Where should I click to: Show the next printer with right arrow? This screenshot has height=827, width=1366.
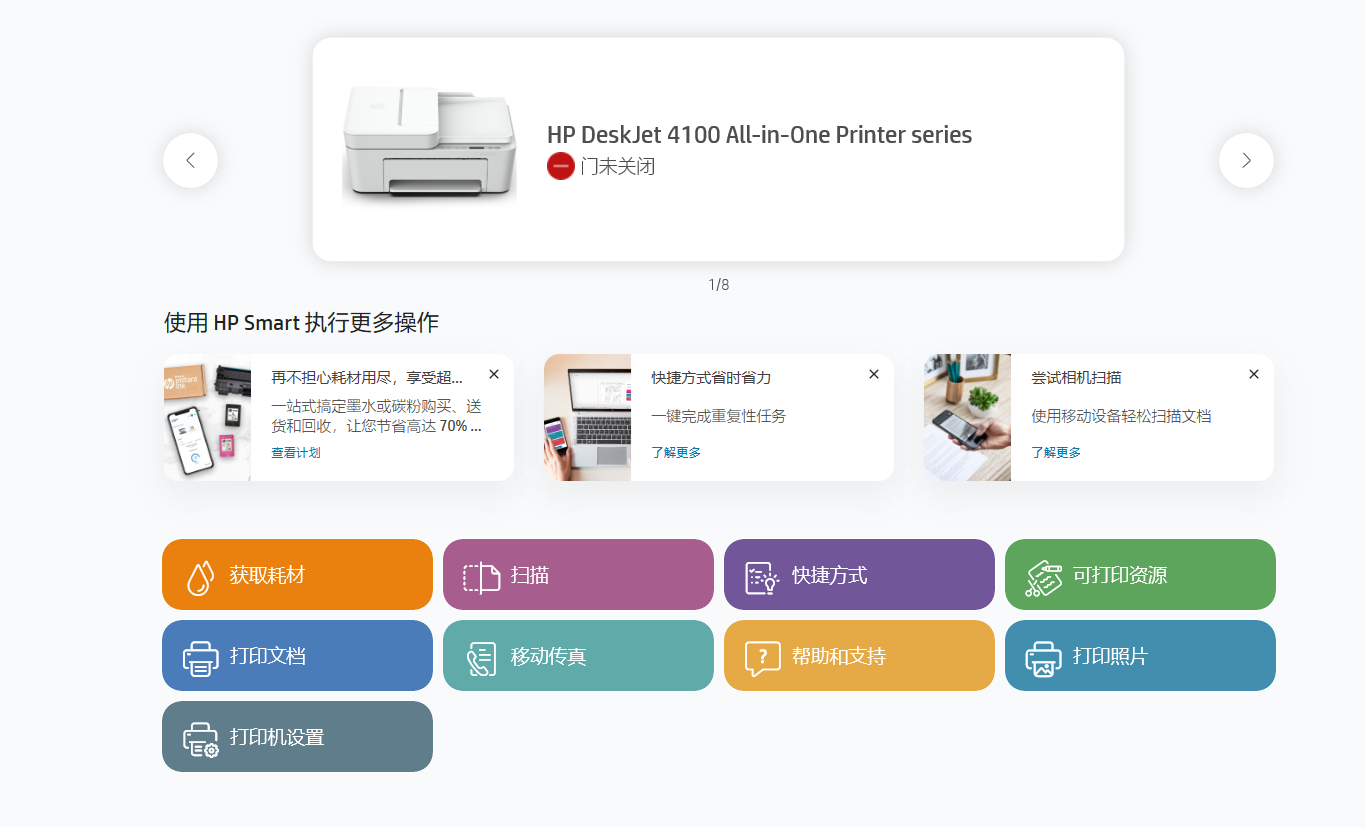(1246, 160)
